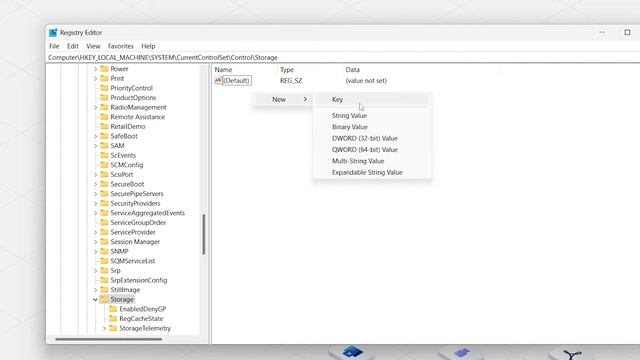The height and width of the screenshot is (360, 640).
Task: Choose QWORD (64-bit) Value option
Action: [372, 150]
